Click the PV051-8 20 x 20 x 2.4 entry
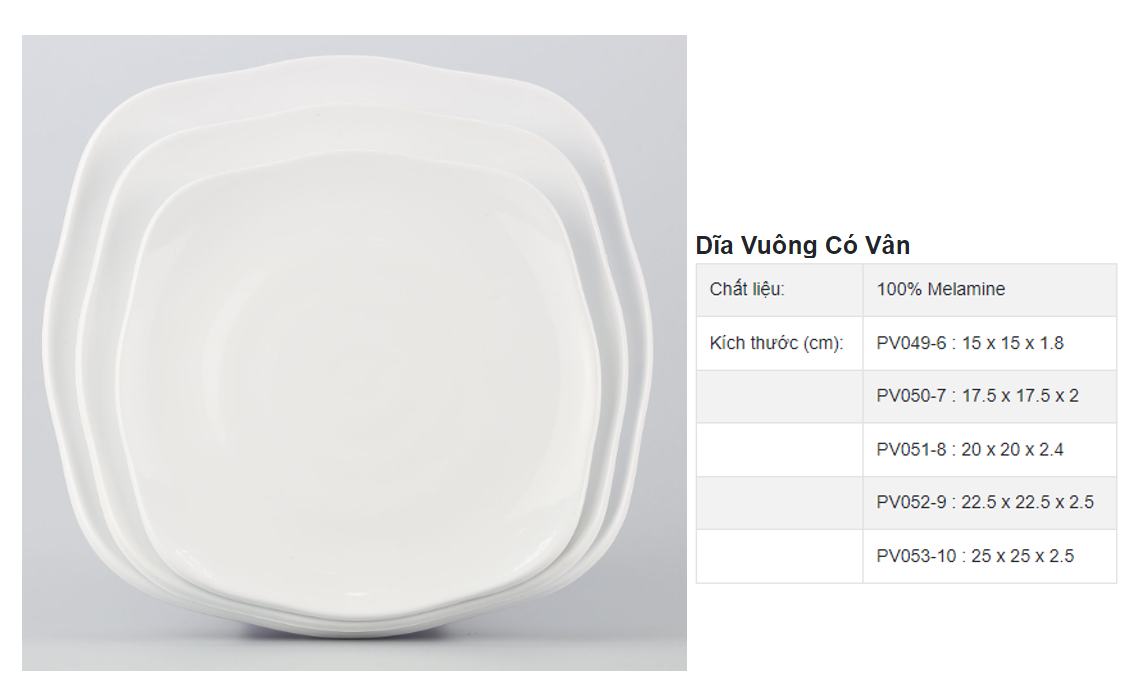 tap(969, 450)
